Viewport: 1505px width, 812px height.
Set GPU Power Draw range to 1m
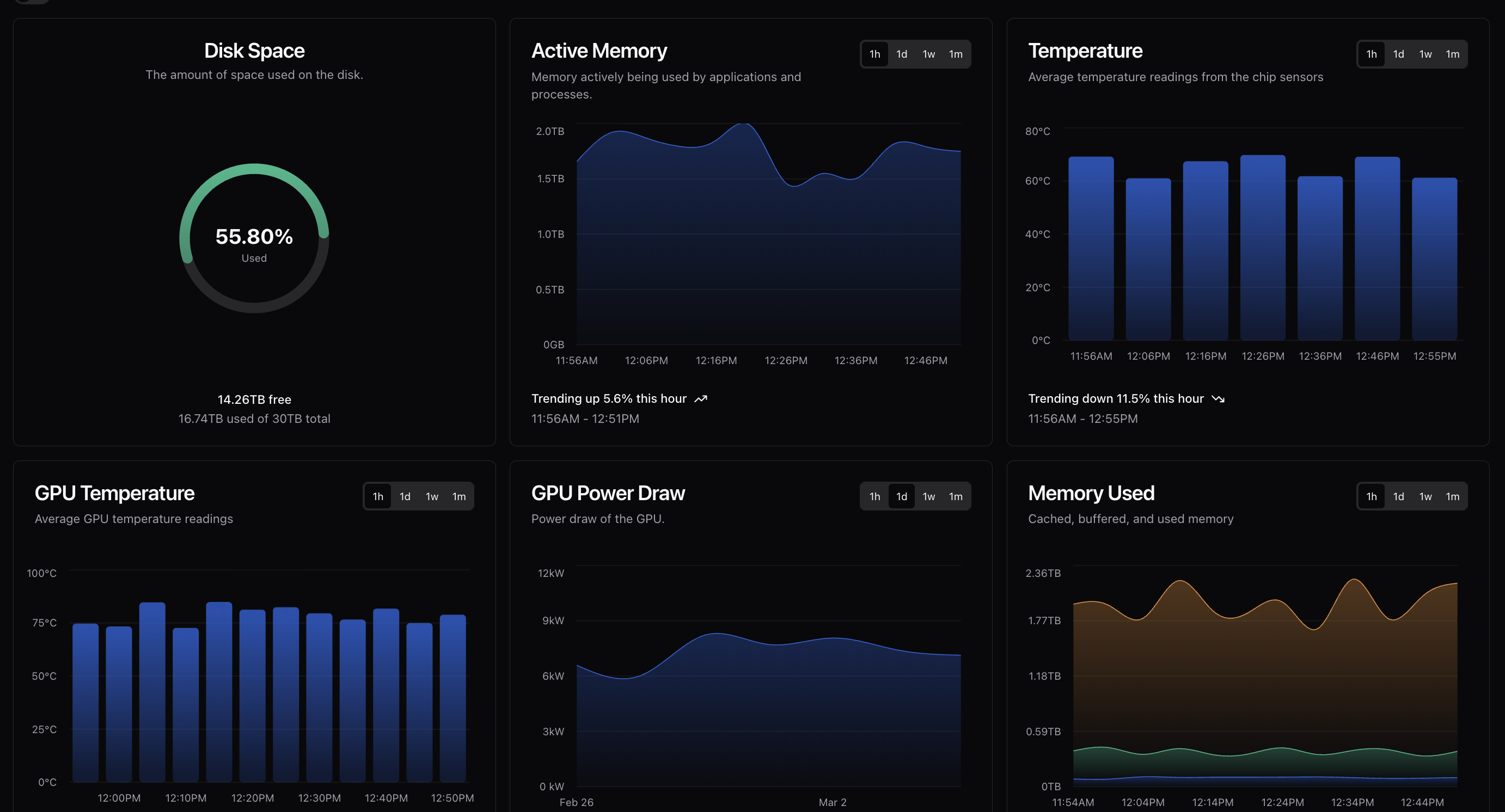[x=955, y=497]
